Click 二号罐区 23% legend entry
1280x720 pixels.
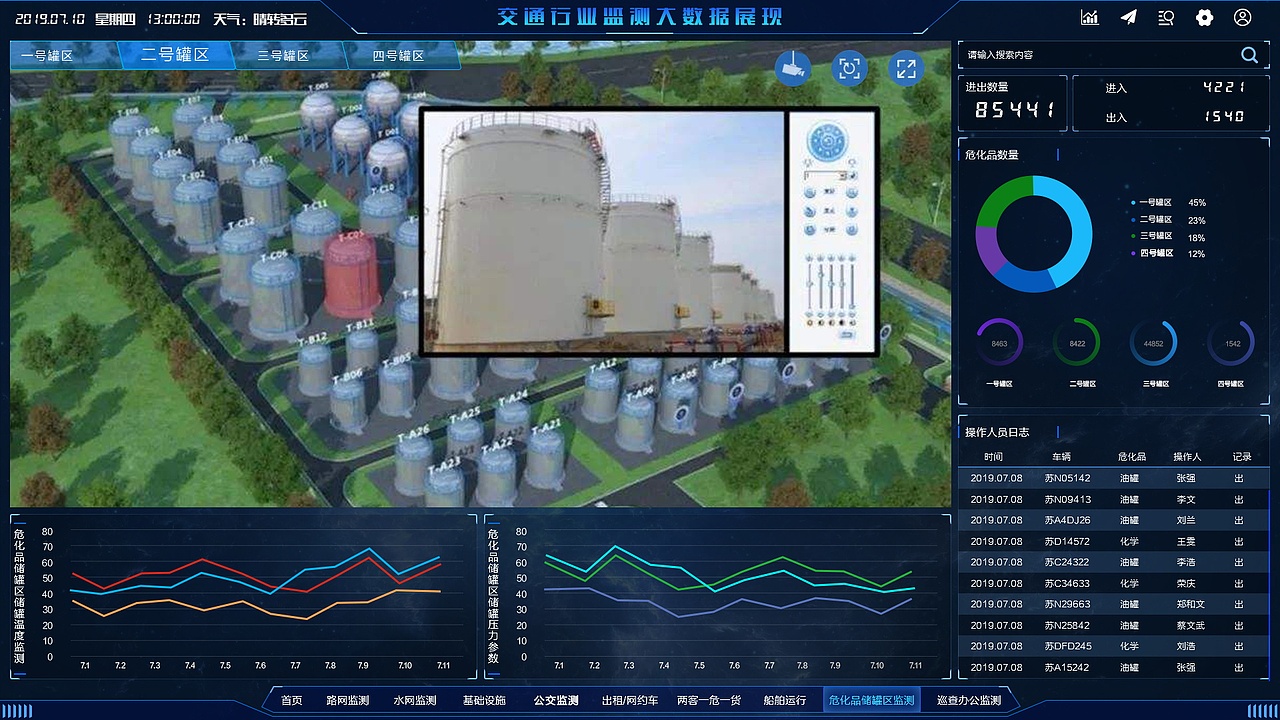1168,219
